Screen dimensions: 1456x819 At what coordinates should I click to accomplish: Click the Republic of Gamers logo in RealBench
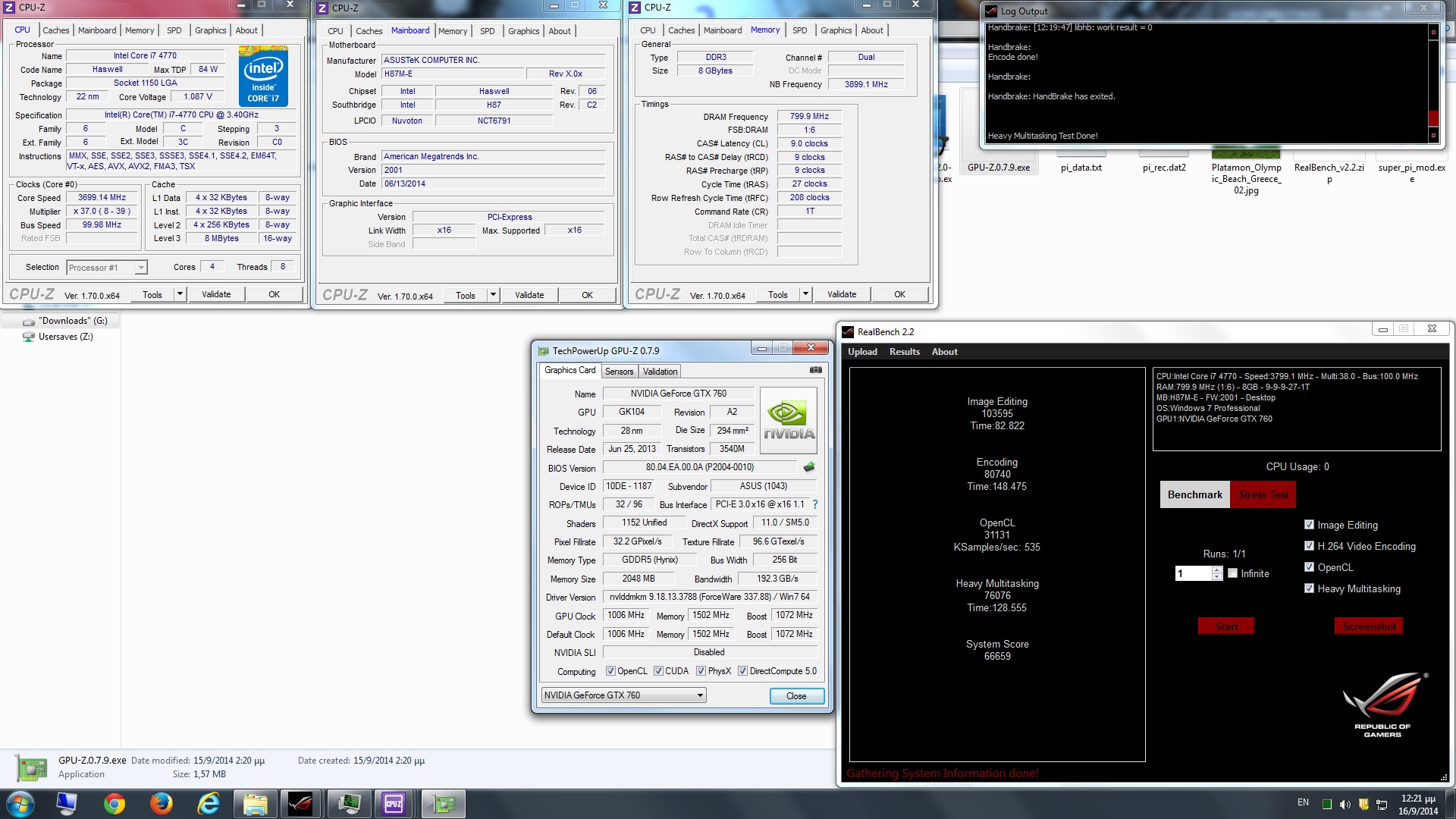[x=1383, y=704]
